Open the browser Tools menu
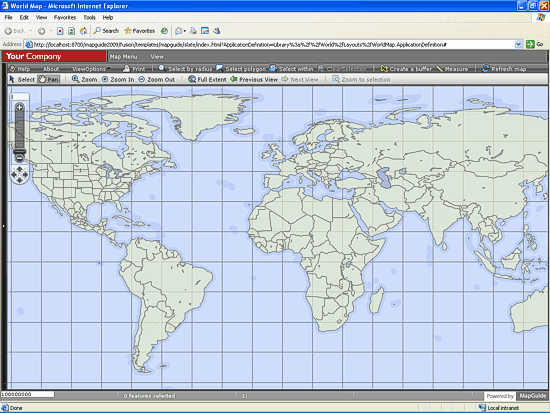 click(89, 17)
